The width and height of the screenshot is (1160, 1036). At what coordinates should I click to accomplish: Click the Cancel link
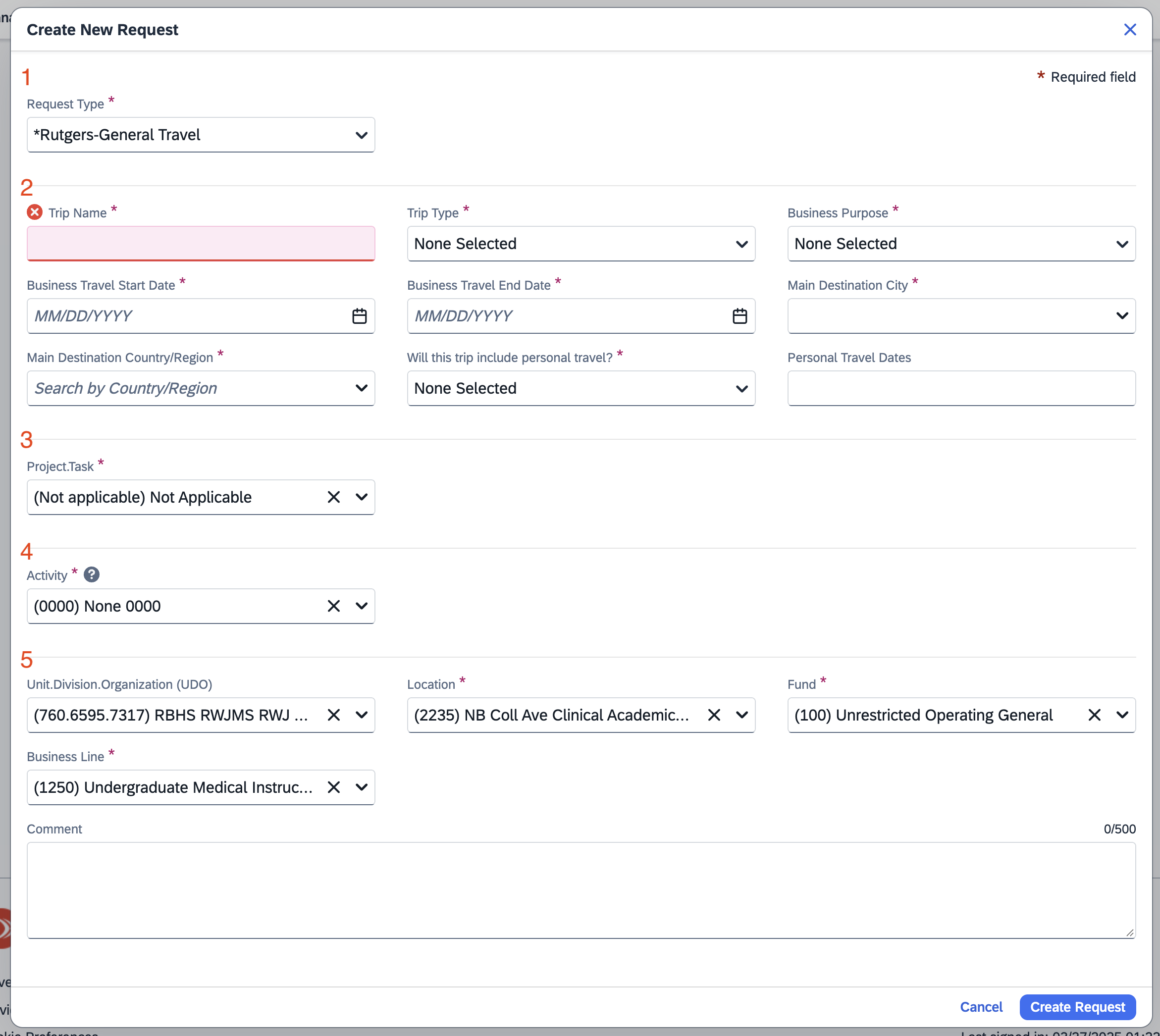(981, 1007)
